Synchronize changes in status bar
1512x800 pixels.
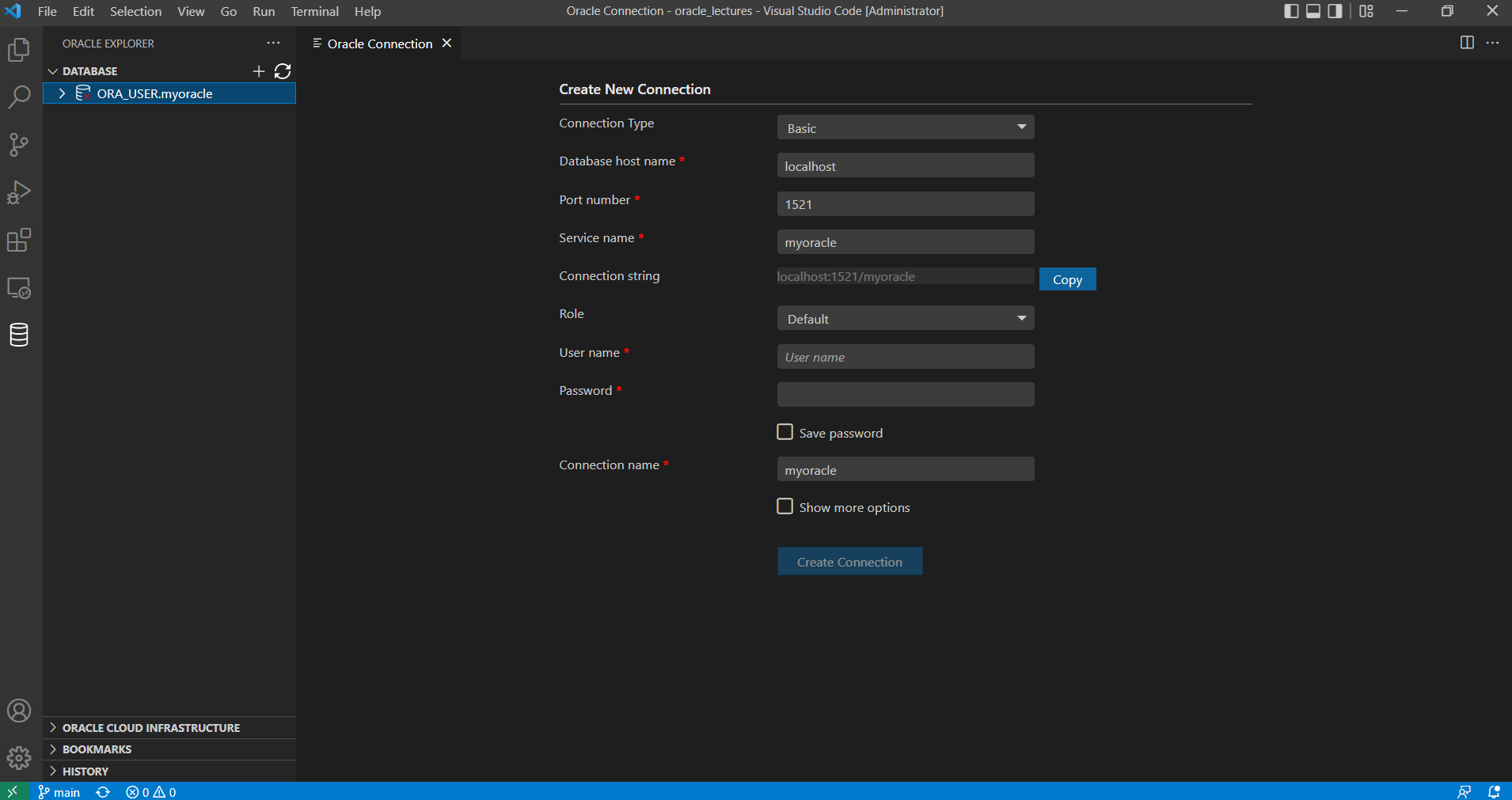[103, 791]
